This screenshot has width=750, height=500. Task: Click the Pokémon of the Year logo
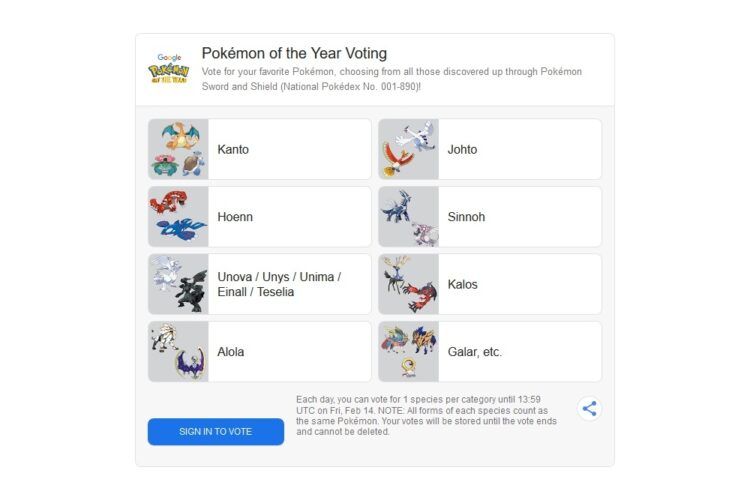point(168,69)
